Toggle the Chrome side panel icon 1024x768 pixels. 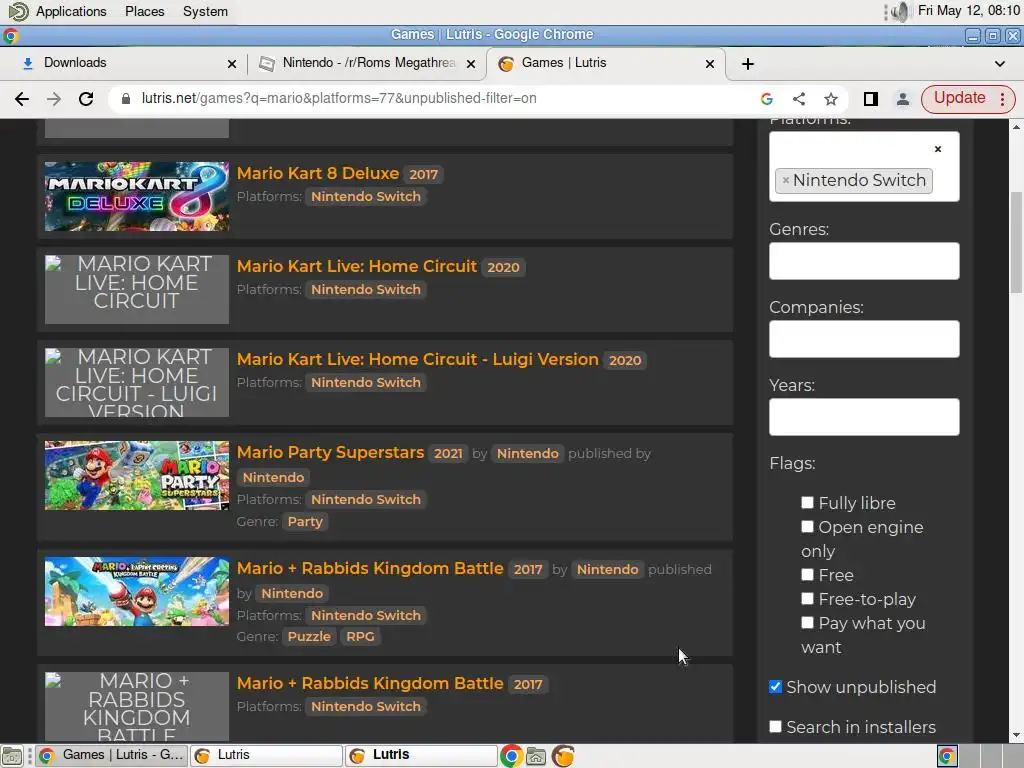tap(871, 99)
